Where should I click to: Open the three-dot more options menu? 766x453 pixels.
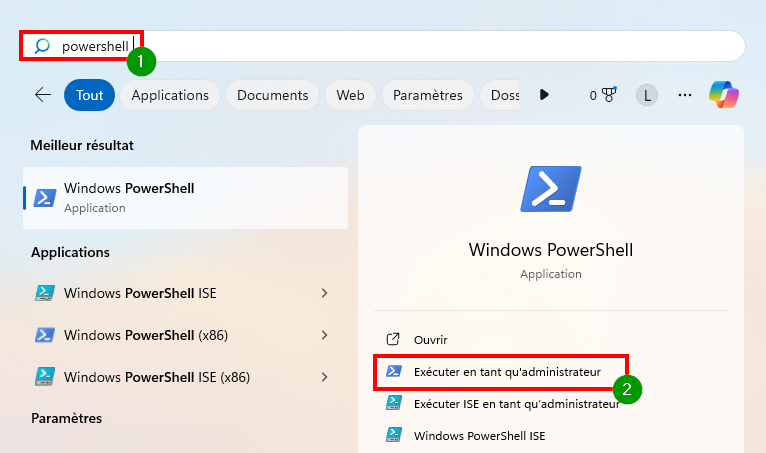click(685, 95)
